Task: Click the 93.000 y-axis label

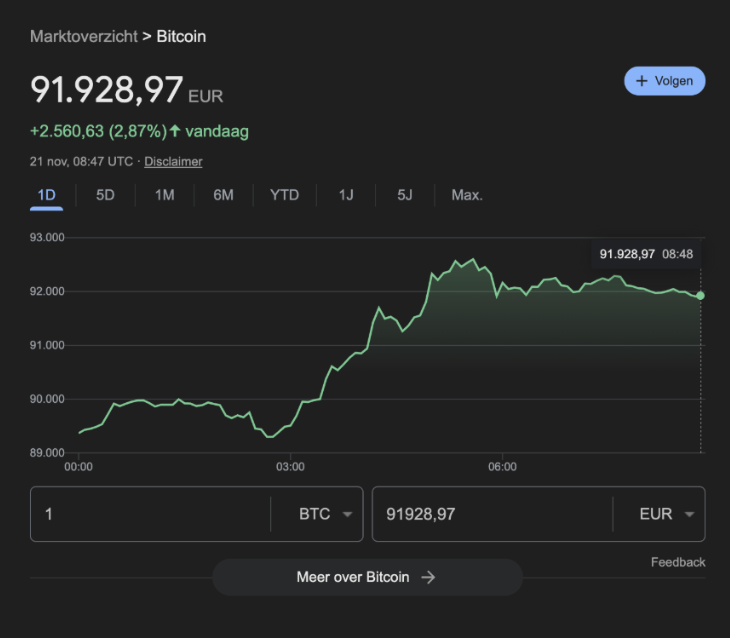Action: (47, 238)
